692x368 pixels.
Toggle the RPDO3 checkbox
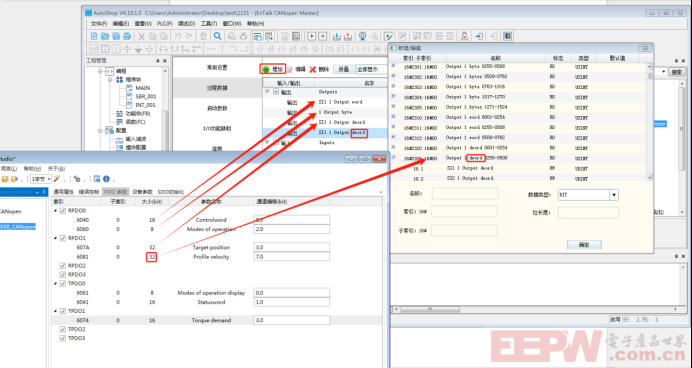click(x=63, y=274)
